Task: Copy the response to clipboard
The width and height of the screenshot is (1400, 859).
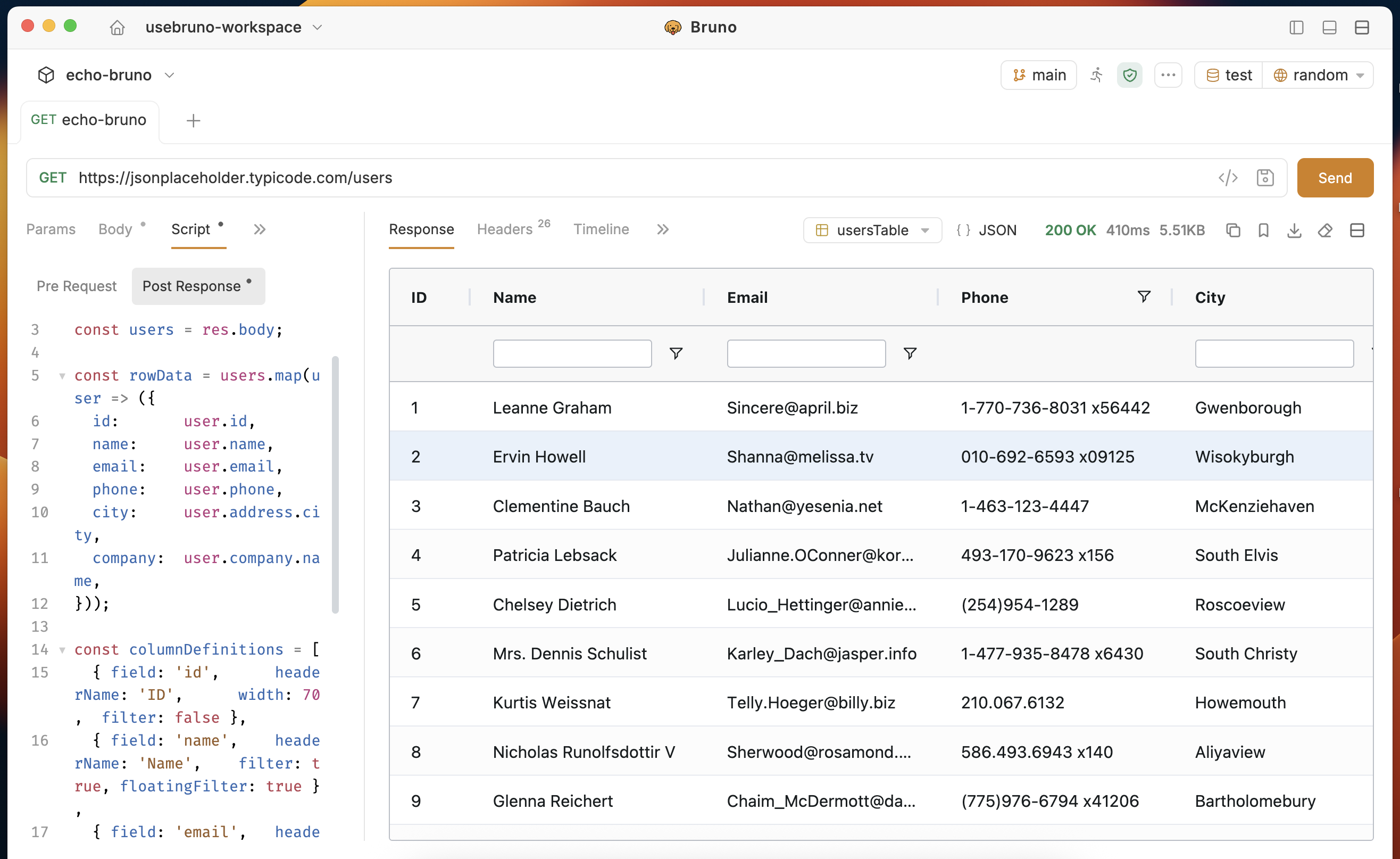Action: pos(1233,230)
